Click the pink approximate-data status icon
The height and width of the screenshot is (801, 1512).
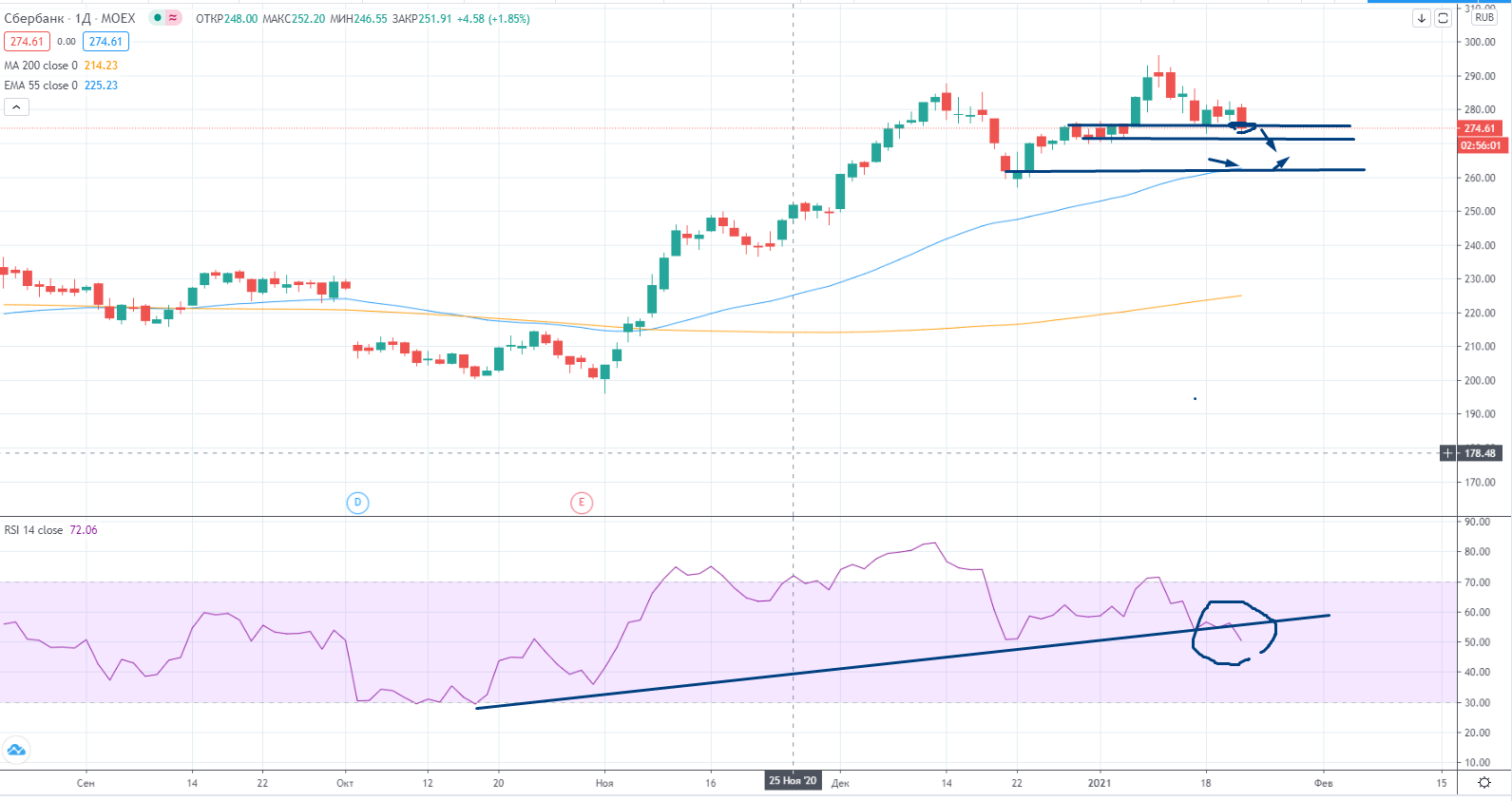click(173, 18)
